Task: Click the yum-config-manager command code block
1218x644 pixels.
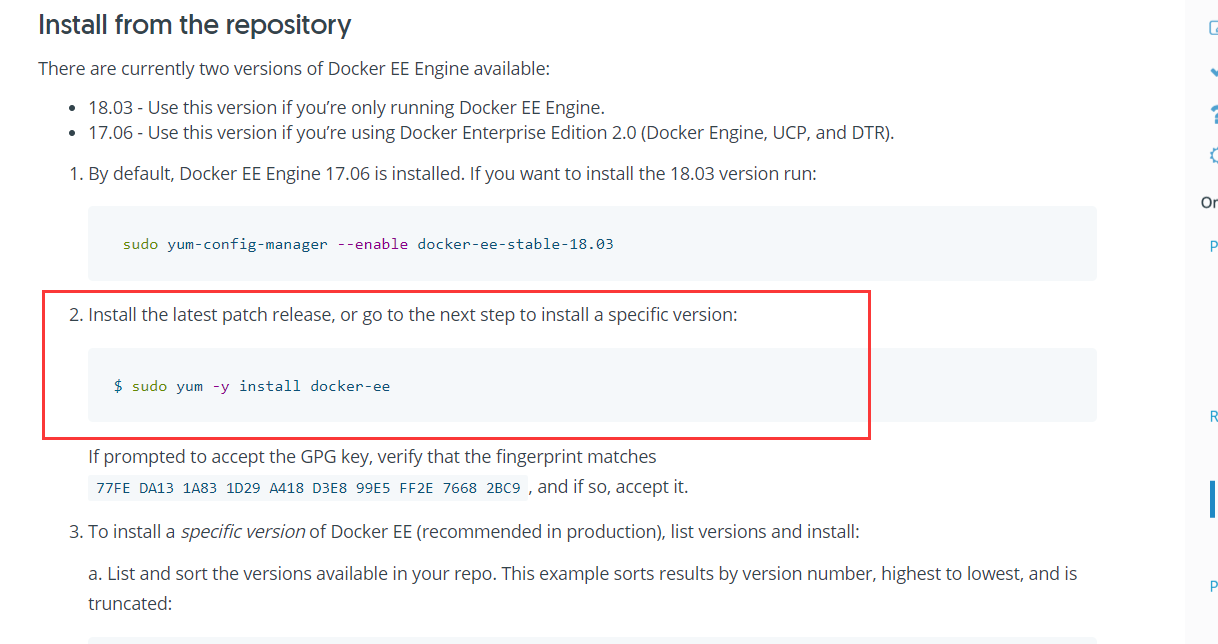Action: click(592, 243)
